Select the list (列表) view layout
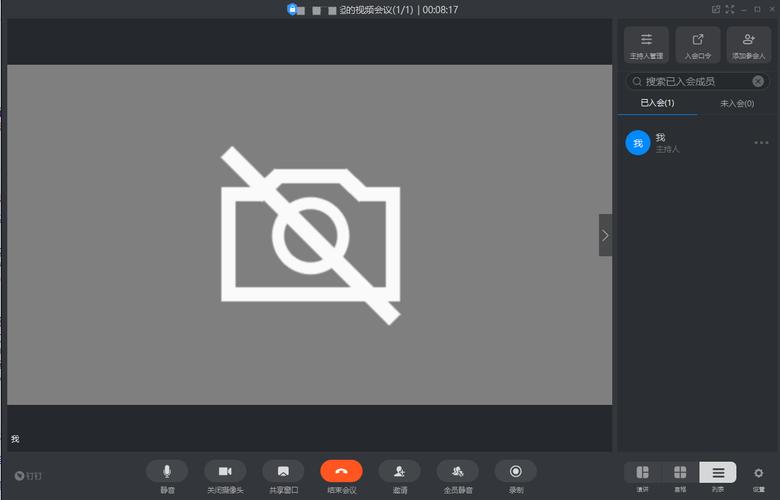 [718, 472]
